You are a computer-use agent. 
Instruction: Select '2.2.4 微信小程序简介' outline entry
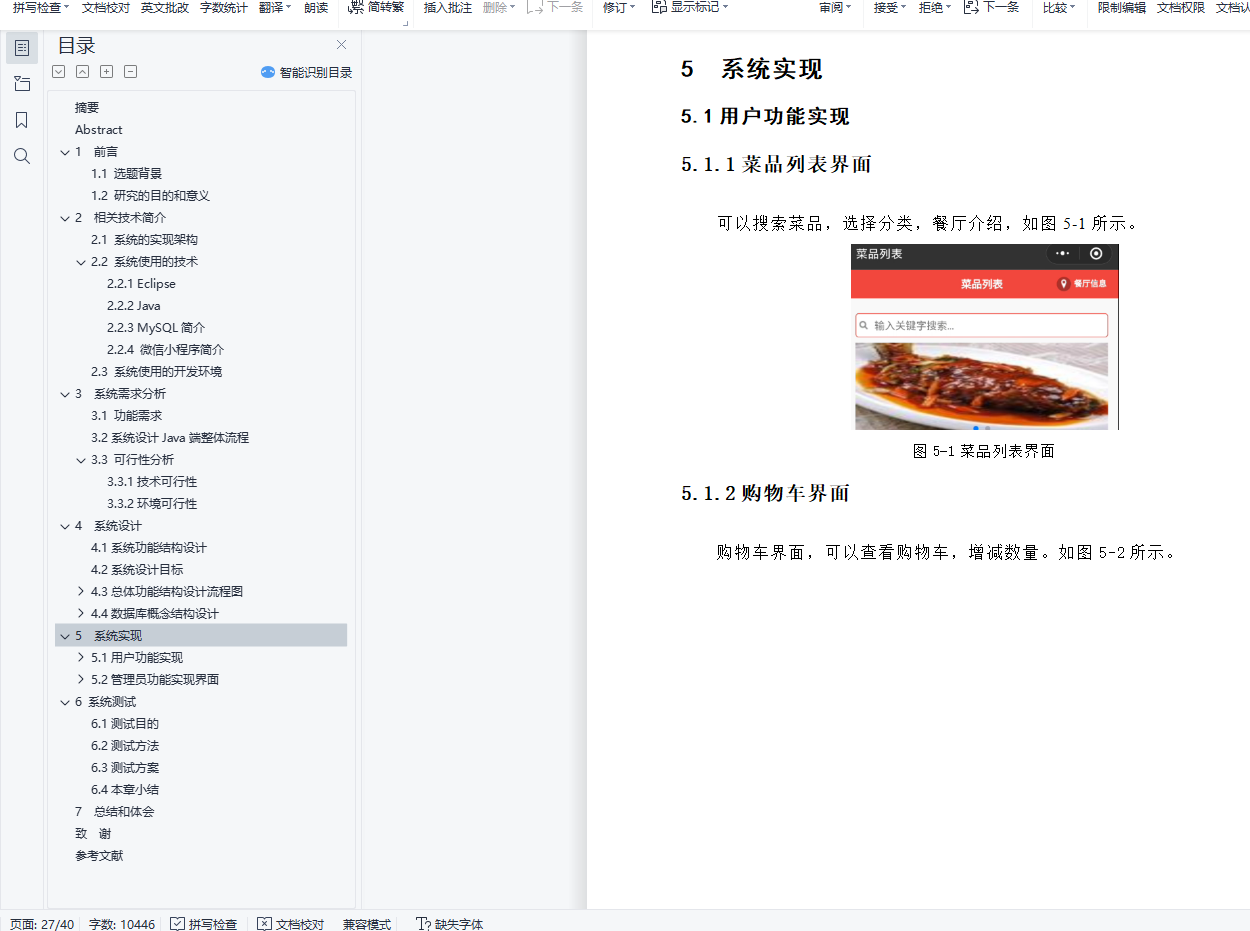pyautogui.click(x=166, y=350)
